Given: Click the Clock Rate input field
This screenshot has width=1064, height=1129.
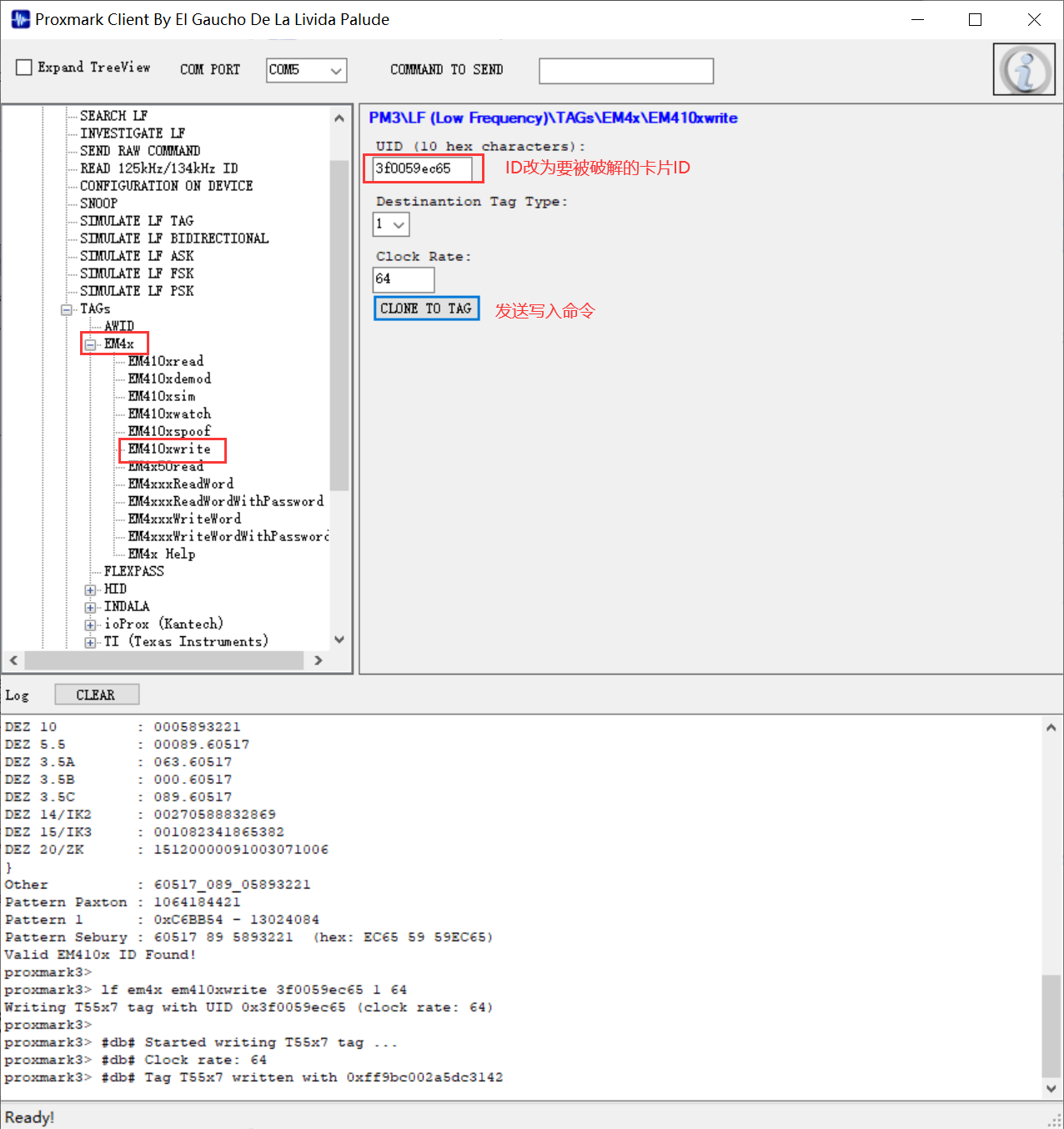Looking at the screenshot, I should point(404,279).
